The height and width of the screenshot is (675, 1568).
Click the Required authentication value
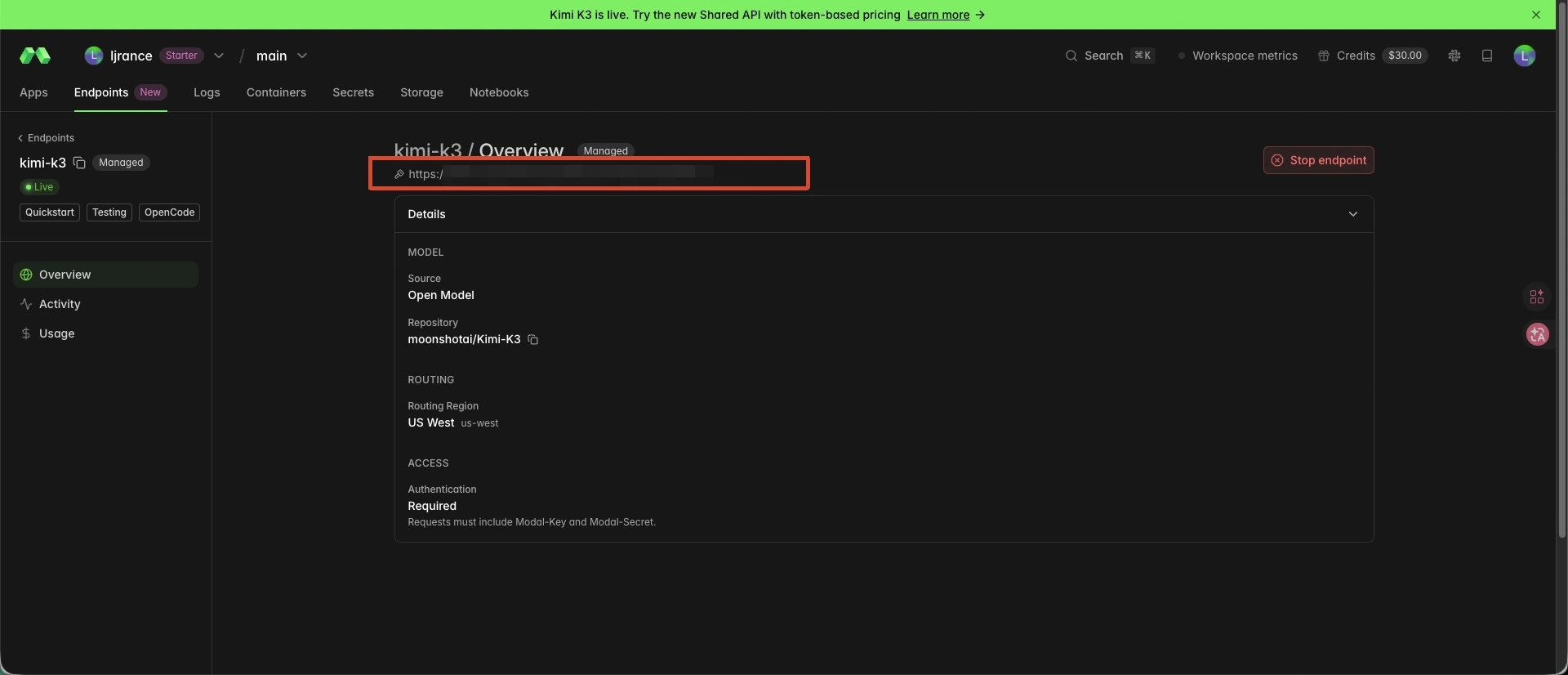[432, 506]
